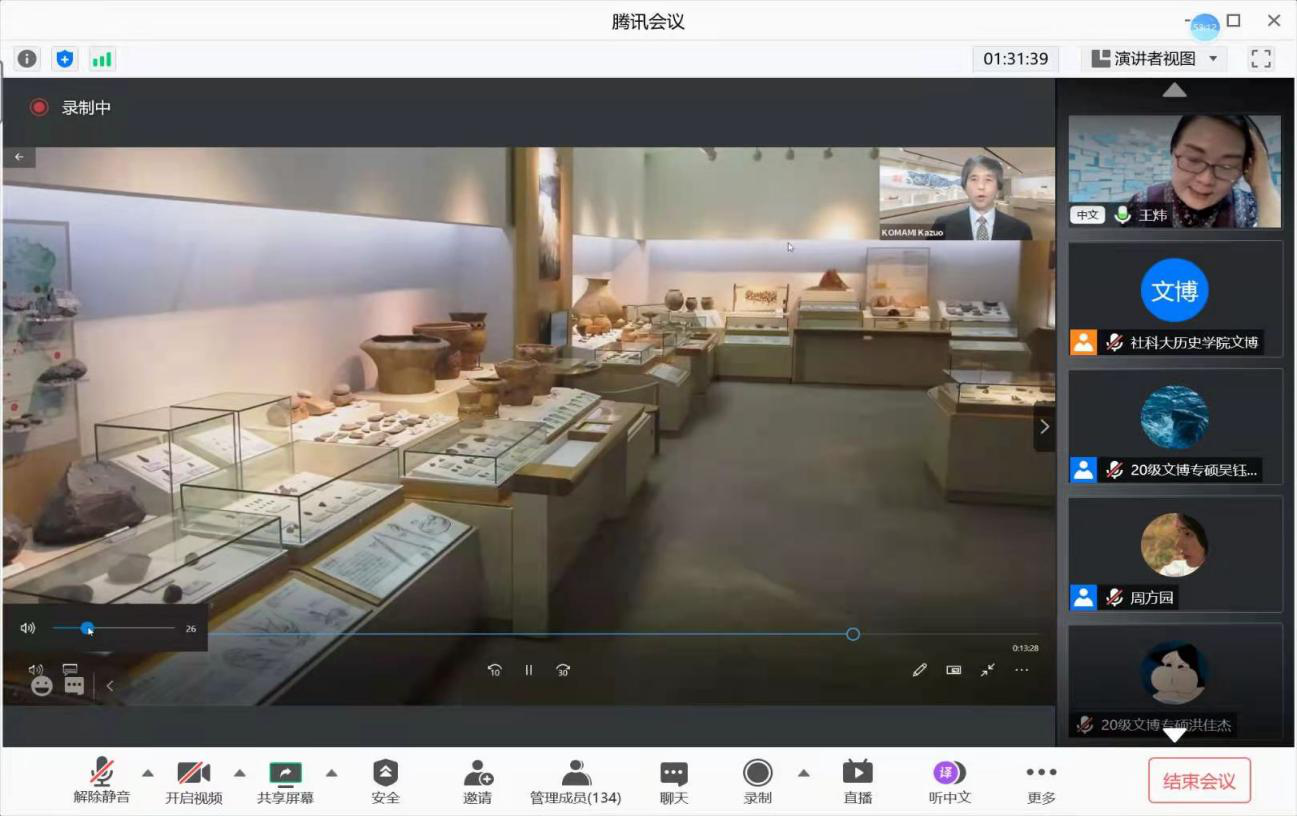Pause the shared museum video
This screenshot has width=1297, height=816.
point(529,670)
